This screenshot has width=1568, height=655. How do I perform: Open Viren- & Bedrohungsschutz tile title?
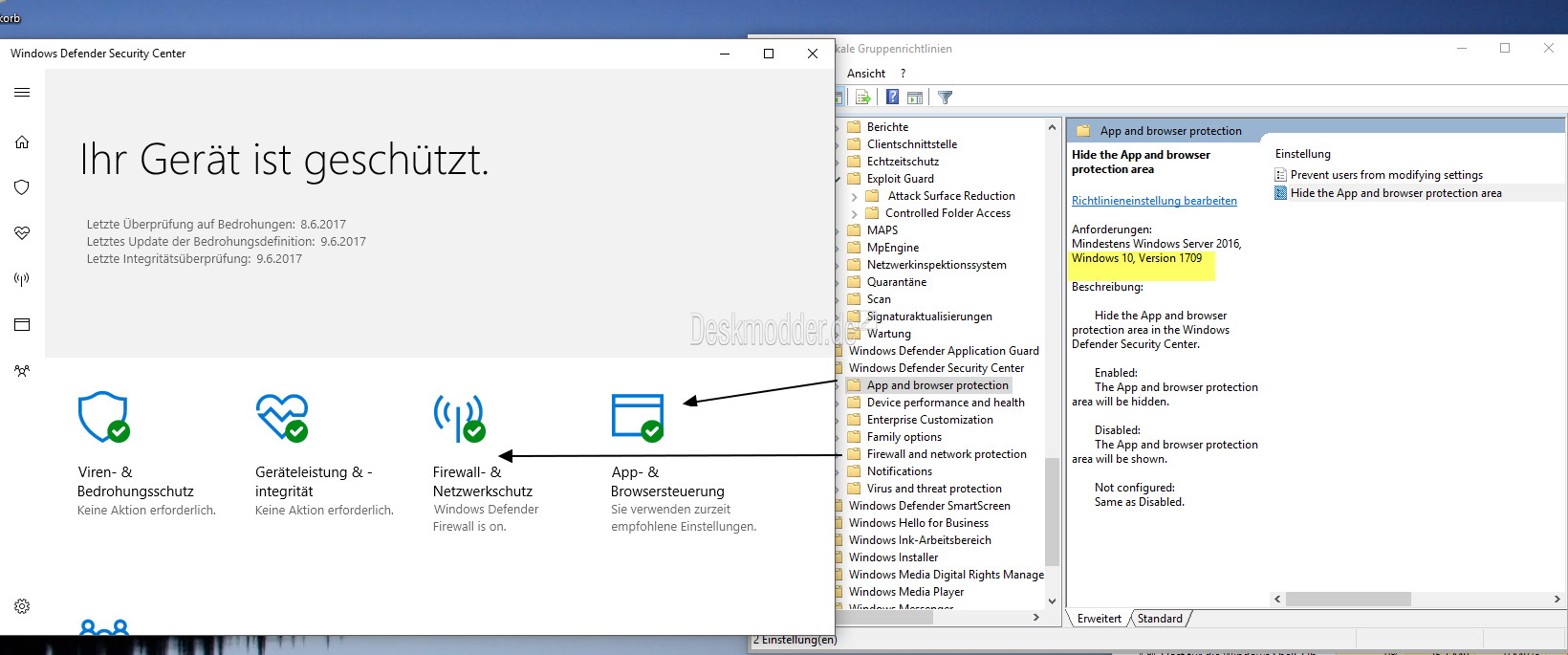tap(136, 482)
